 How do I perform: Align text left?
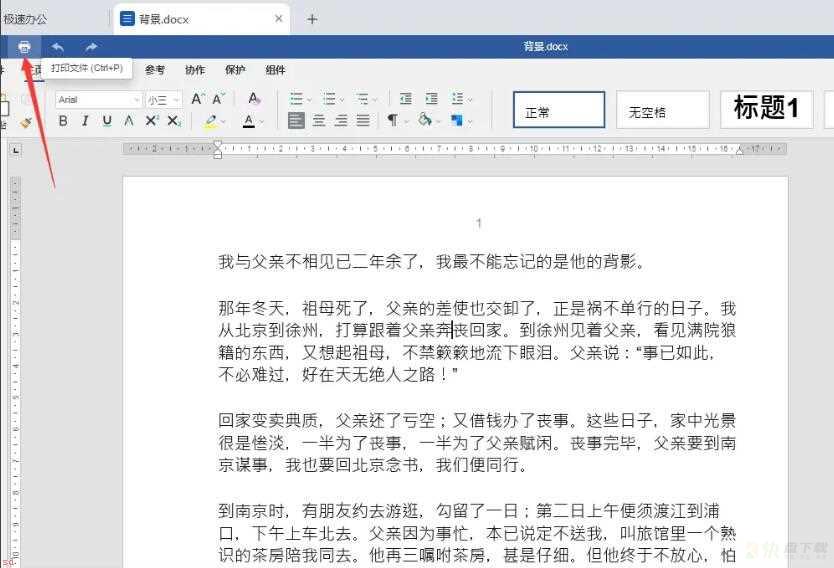(x=296, y=121)
